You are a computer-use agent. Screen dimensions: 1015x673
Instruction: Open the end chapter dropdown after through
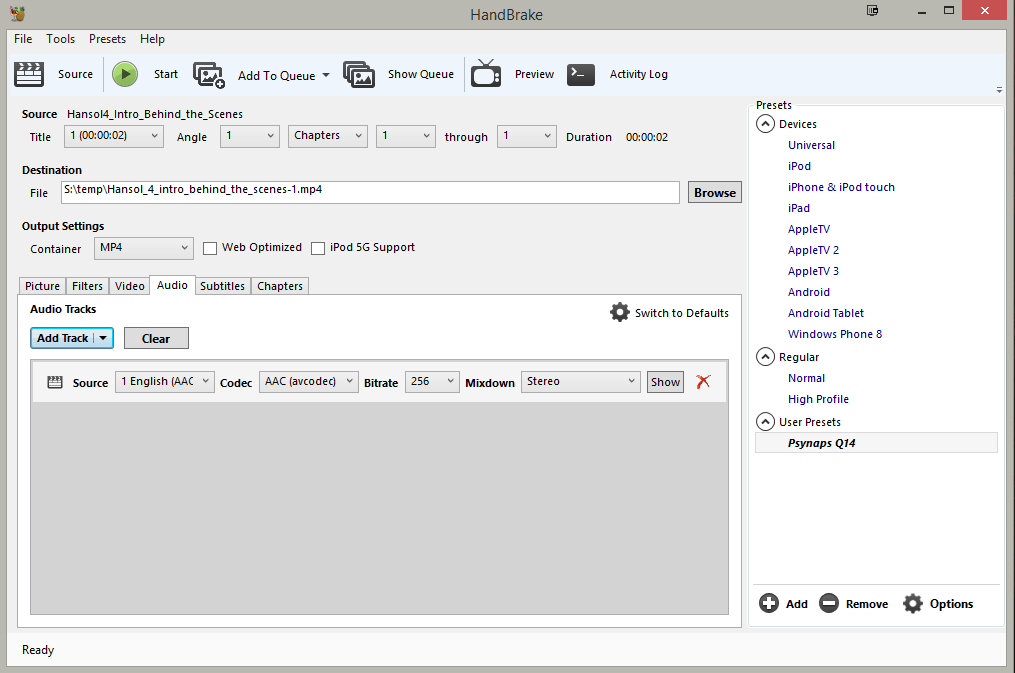tap(527, 136)
